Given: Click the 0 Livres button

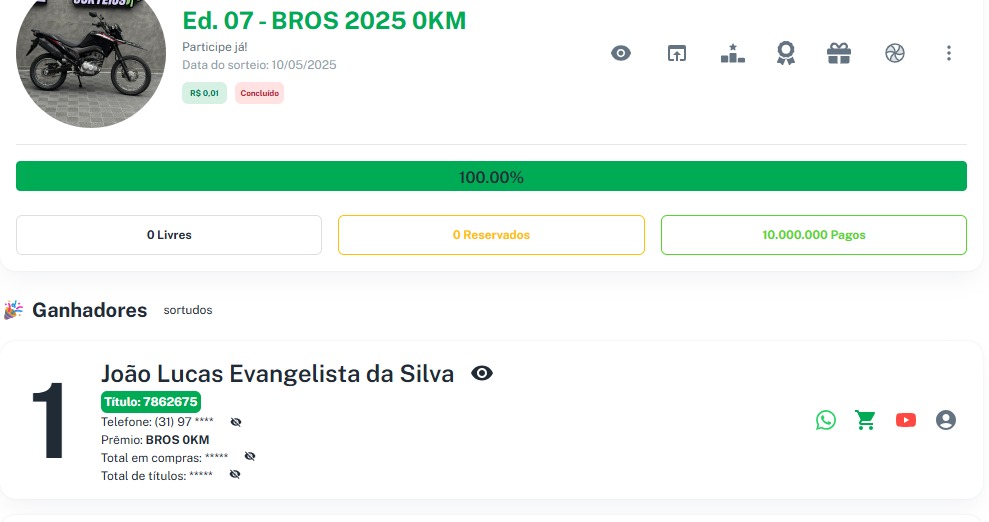Looking at the screenshot, I should click(x=169, y=235).
